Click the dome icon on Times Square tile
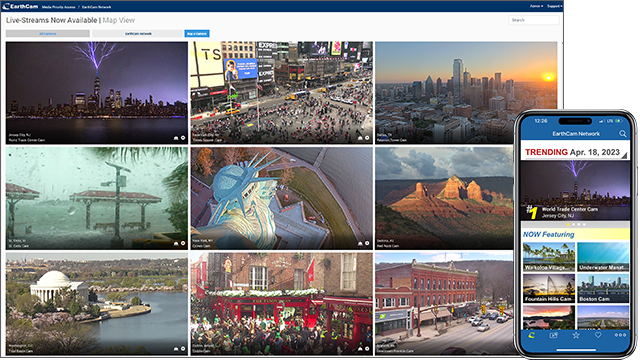The image size is (640, 360). (x=360, y=138)
